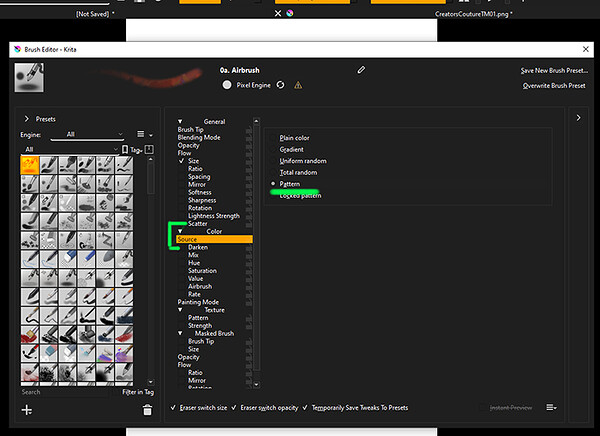The image size is (600, 436).
Task: Toggle Eraser switch opacity checkbox
Action: click(234, 408)
